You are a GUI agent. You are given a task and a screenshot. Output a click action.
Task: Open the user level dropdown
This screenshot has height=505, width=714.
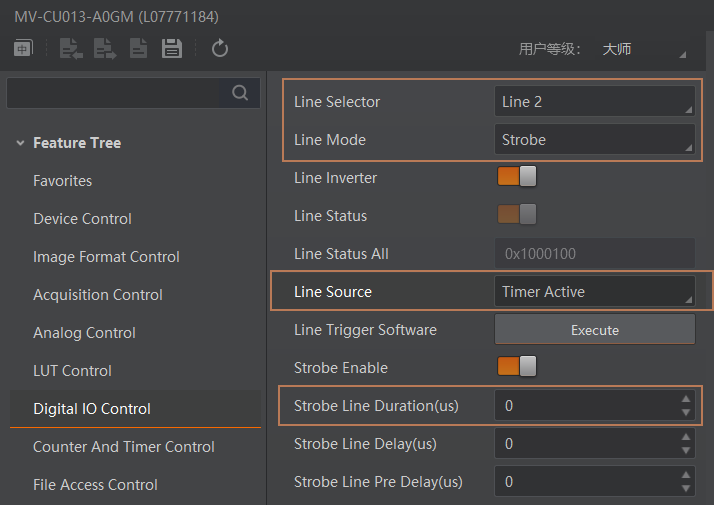tap(643, 49)
